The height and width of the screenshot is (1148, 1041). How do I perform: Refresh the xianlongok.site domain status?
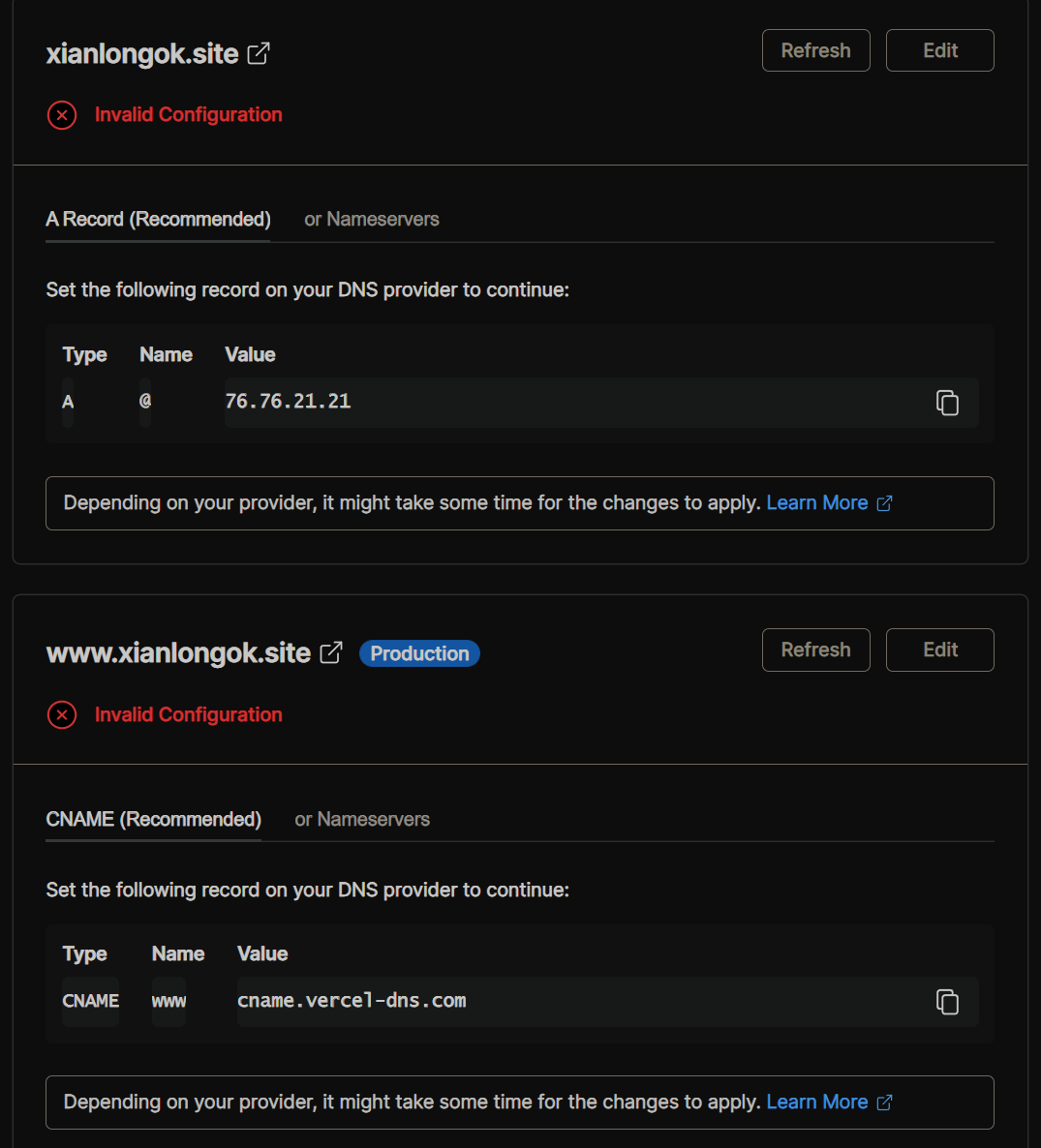816,50
